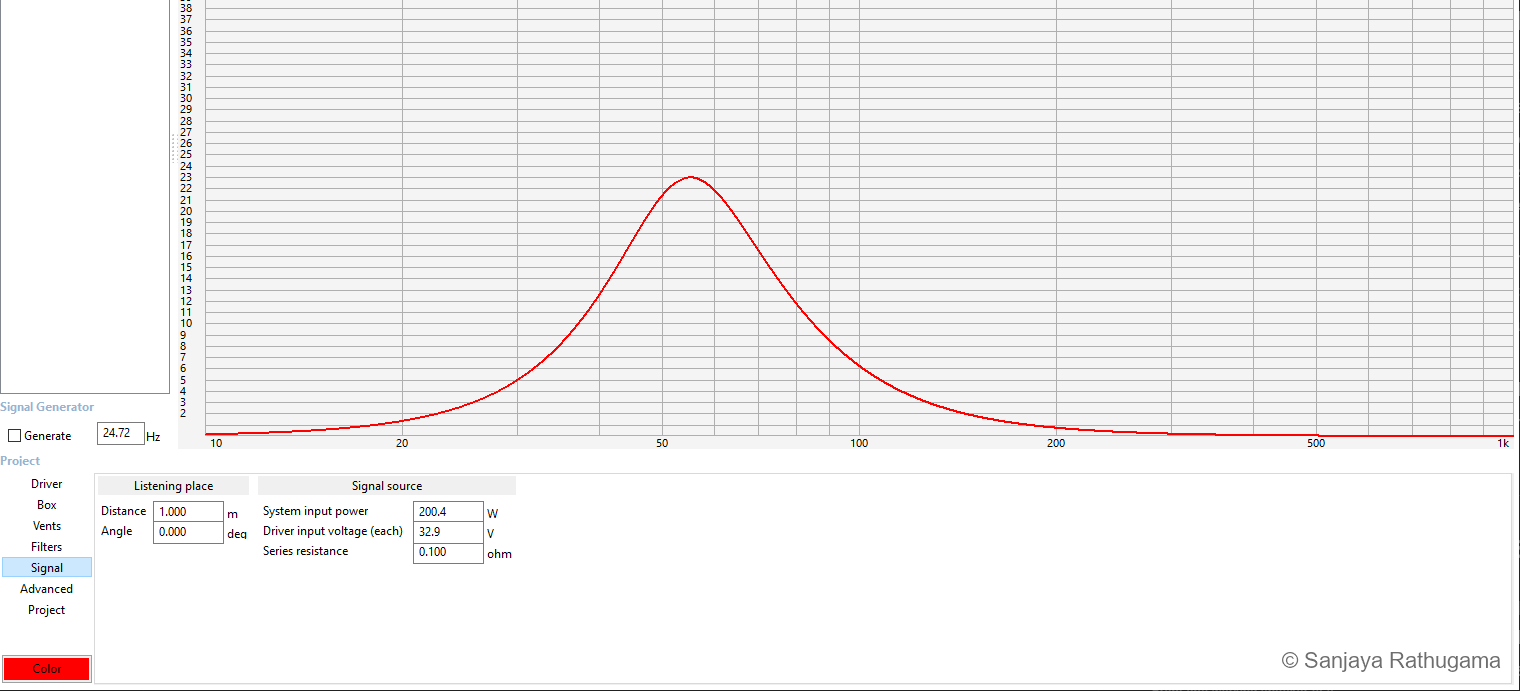Change Driver input voltage 32.9 field

click(x=448, y=532)
